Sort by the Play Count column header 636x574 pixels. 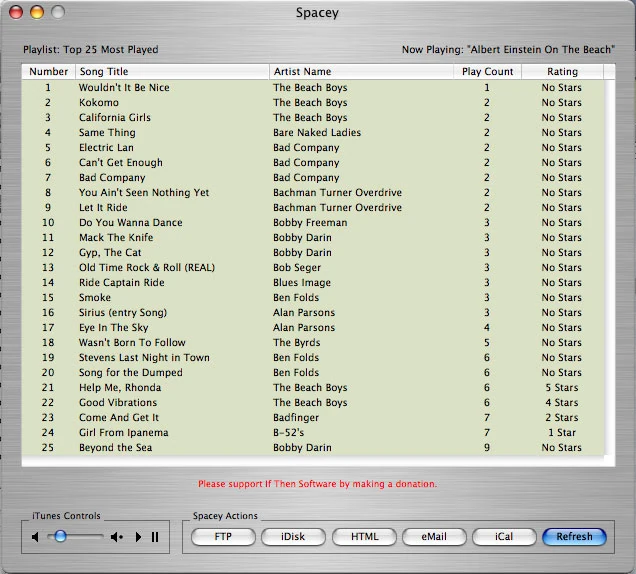[x=487, y=71]
